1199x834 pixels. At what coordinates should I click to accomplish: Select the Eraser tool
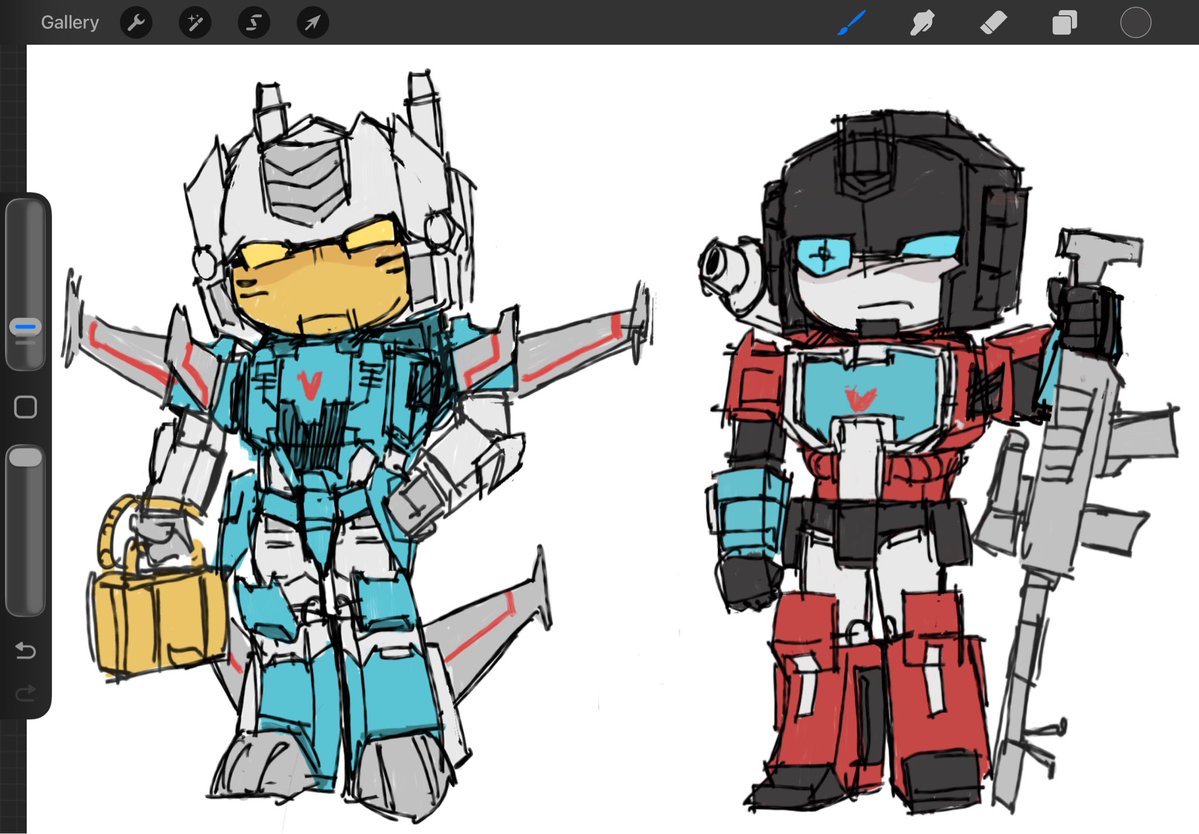click(x=993, y=23)
